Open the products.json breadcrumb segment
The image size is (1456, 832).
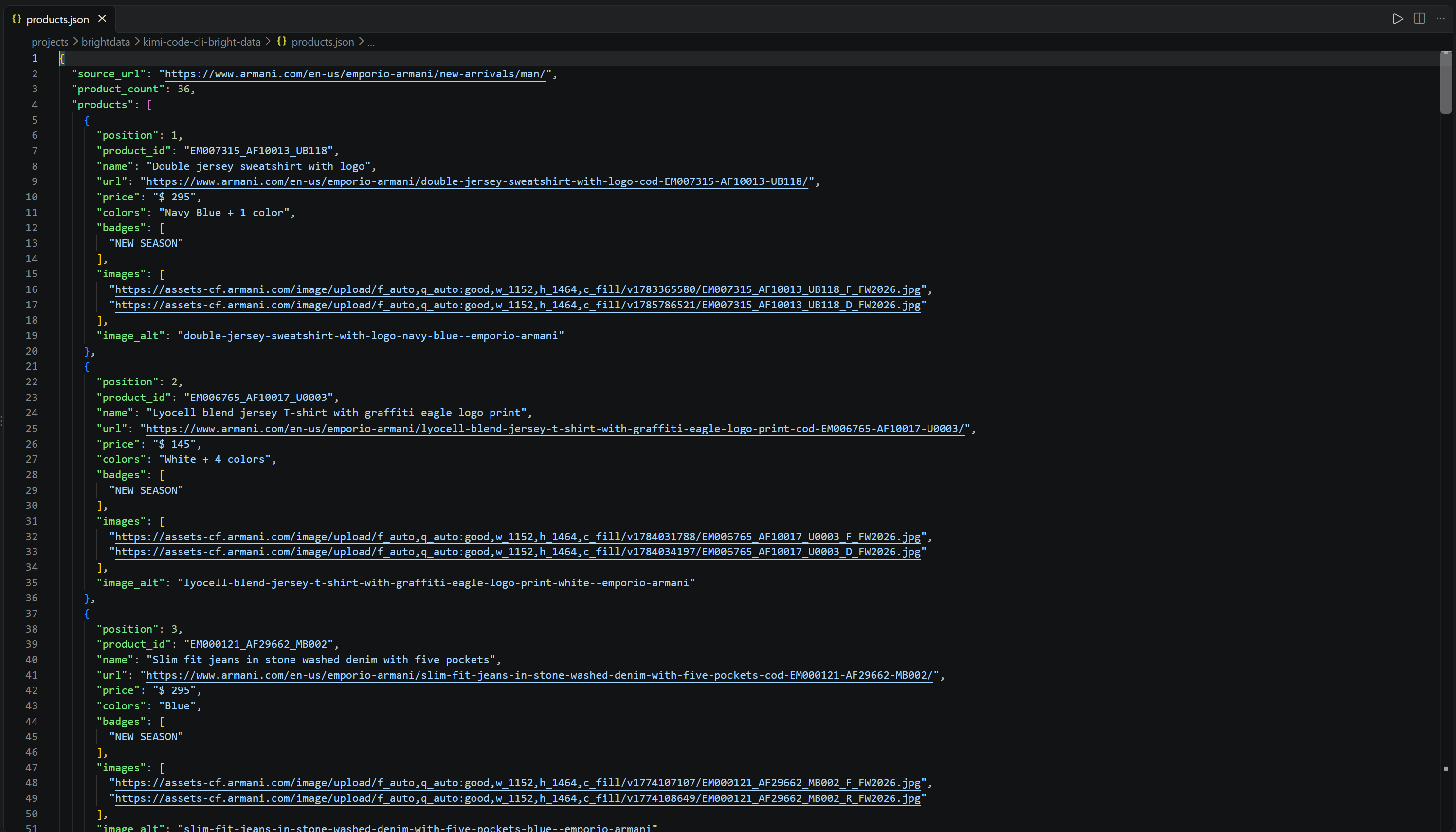pyautogui.click(x=323, y=42)
